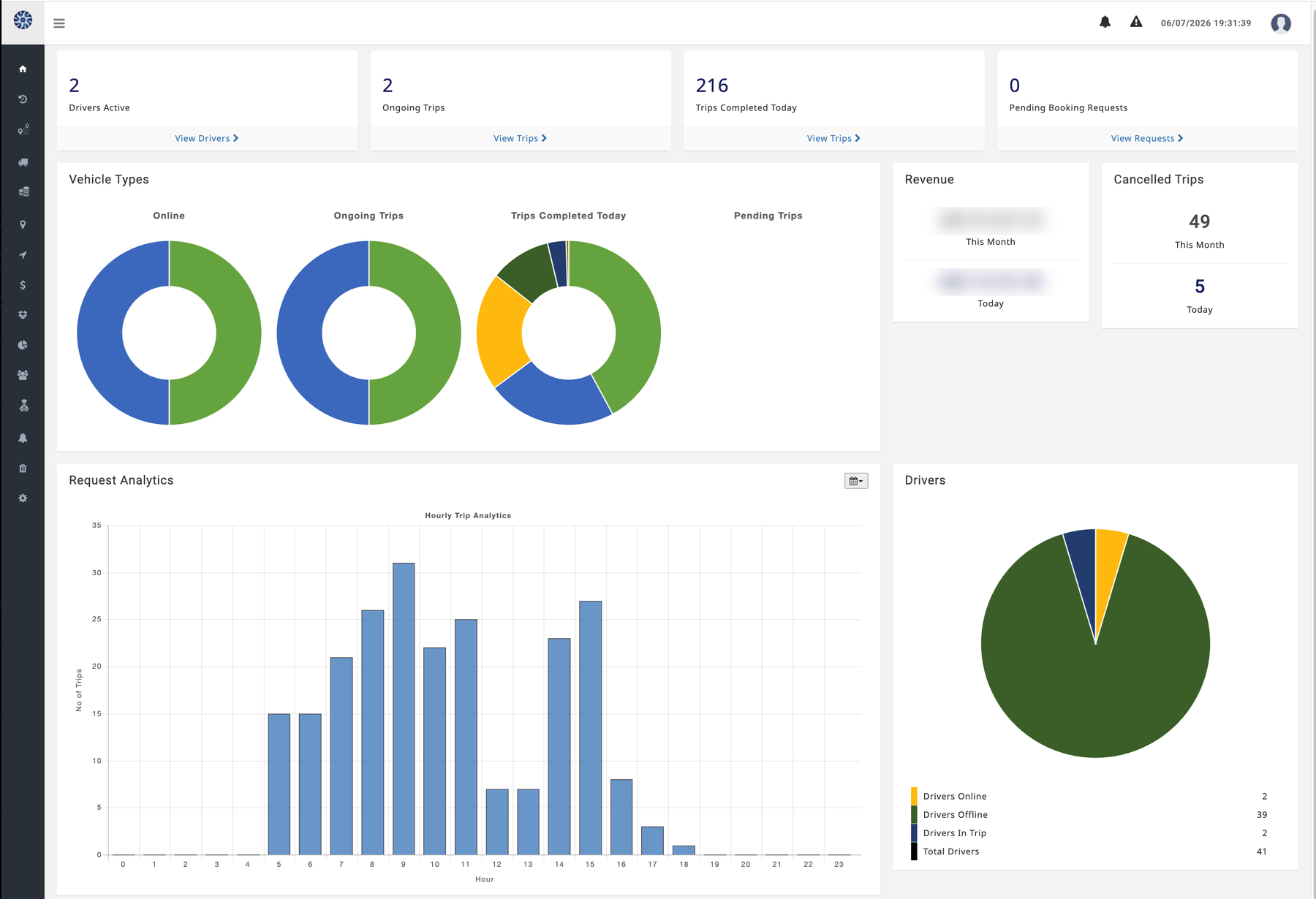Click yellow segment of Trips Completed Today donut
1316x899 pixels.
click(x=501, y=333)
